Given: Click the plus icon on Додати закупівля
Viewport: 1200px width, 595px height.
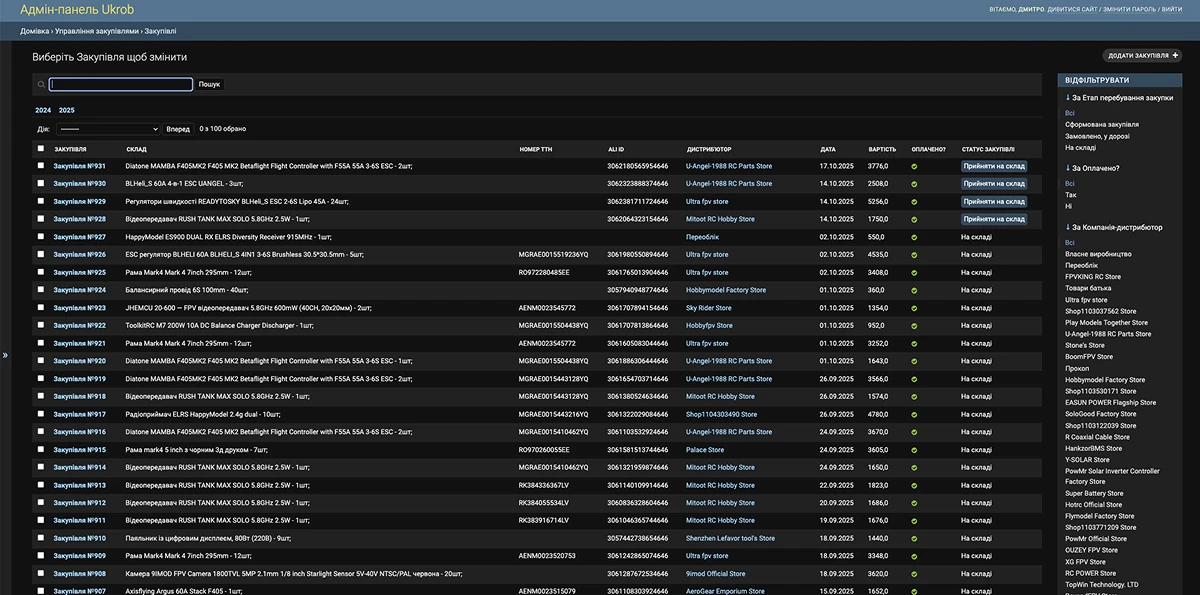Looking at the screenshot, I should click(1175, 56).
